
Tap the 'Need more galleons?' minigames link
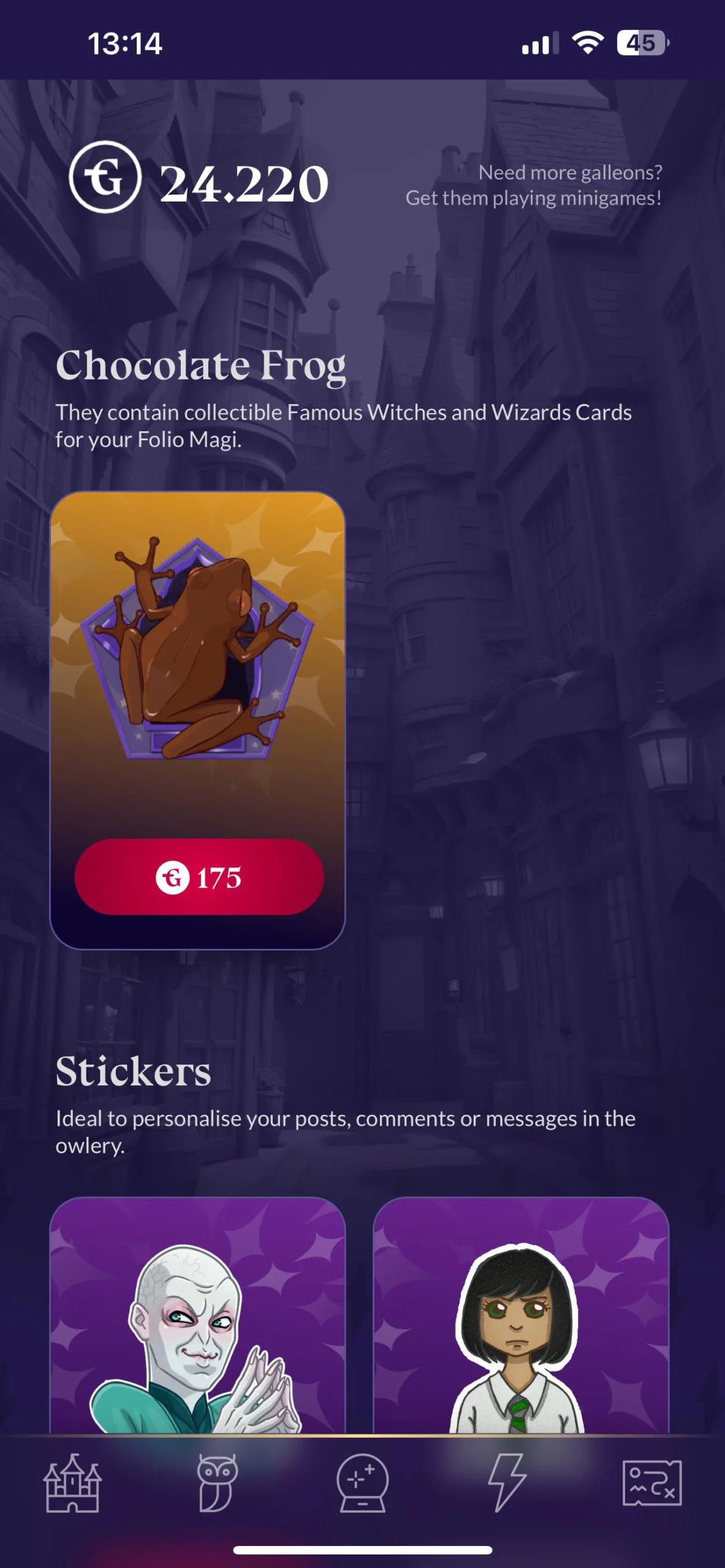point(534,185)
